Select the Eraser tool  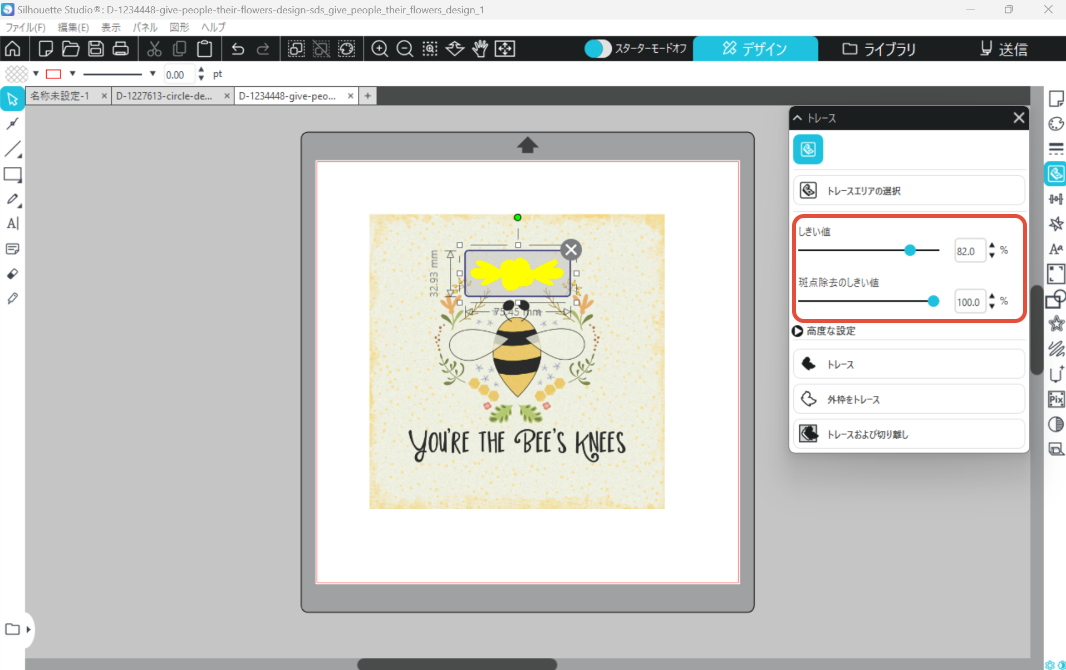[12, 274]
